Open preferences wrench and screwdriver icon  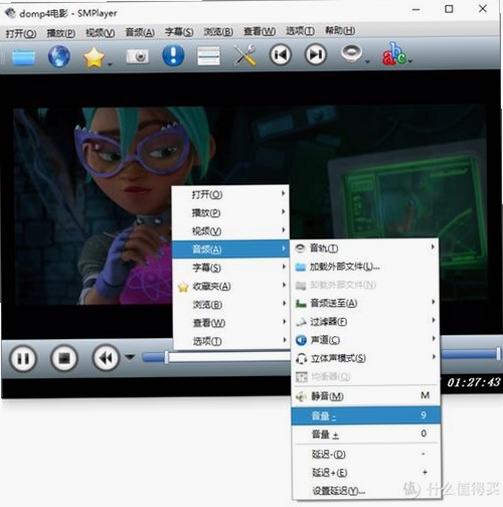coord(245,55)
